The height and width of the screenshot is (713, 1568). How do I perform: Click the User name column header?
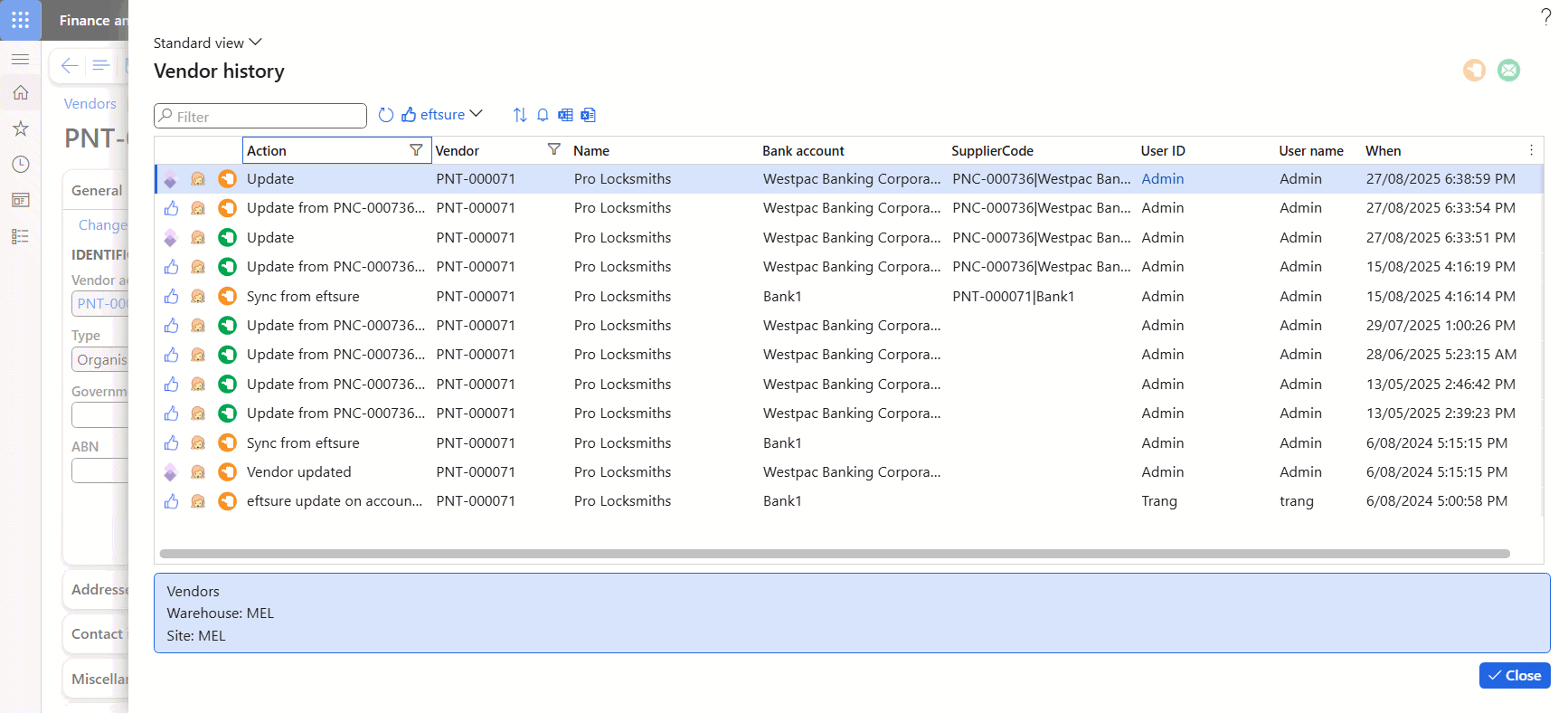[1311, 151]
